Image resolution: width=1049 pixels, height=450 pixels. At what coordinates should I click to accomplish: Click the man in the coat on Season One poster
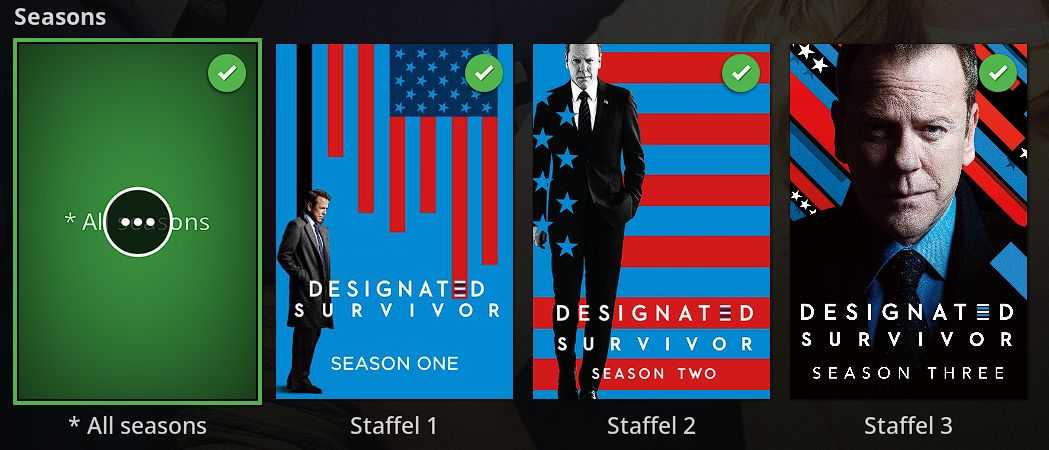click(x=306, y=291)
